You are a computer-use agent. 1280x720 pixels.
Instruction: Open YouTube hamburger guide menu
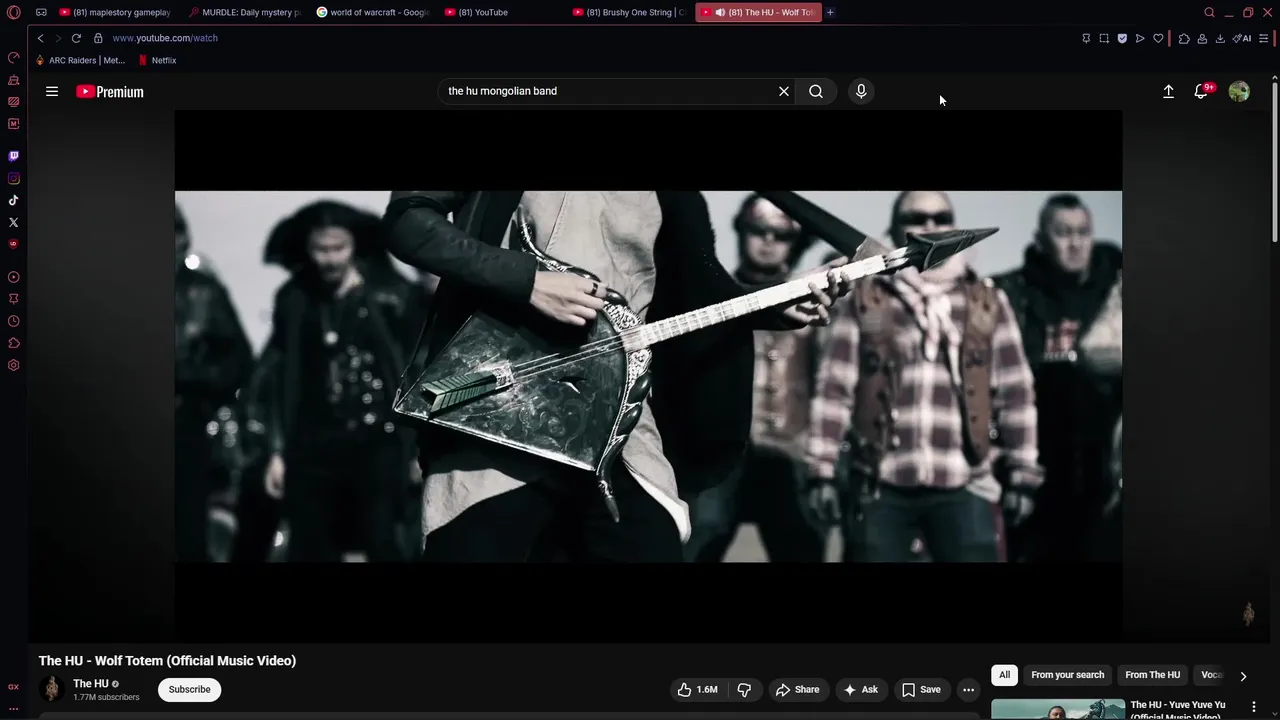[x=52, y=91]
